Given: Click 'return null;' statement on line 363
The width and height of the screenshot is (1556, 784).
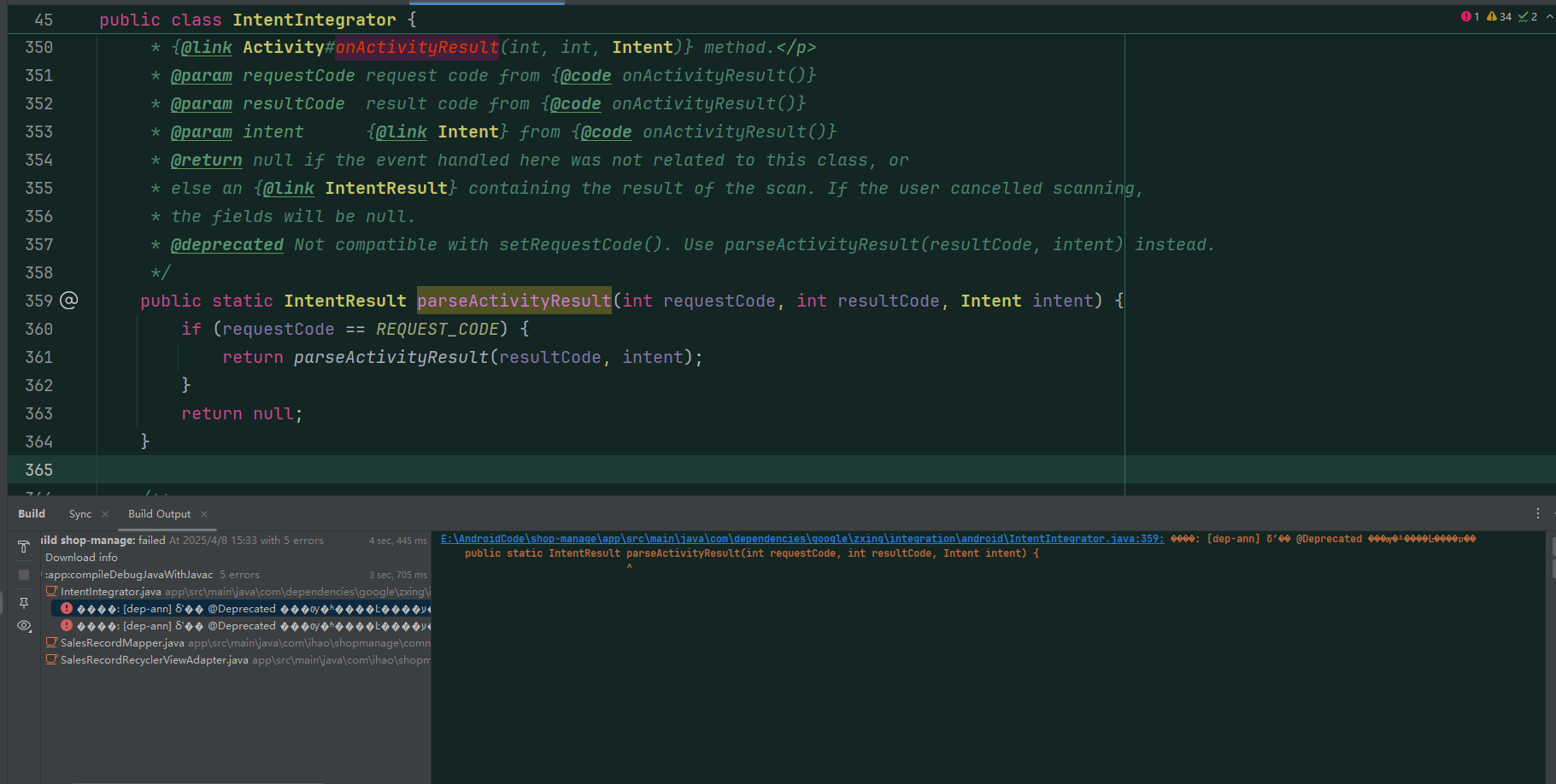Looking at the screenshot, I should click(x=243, y=413).
